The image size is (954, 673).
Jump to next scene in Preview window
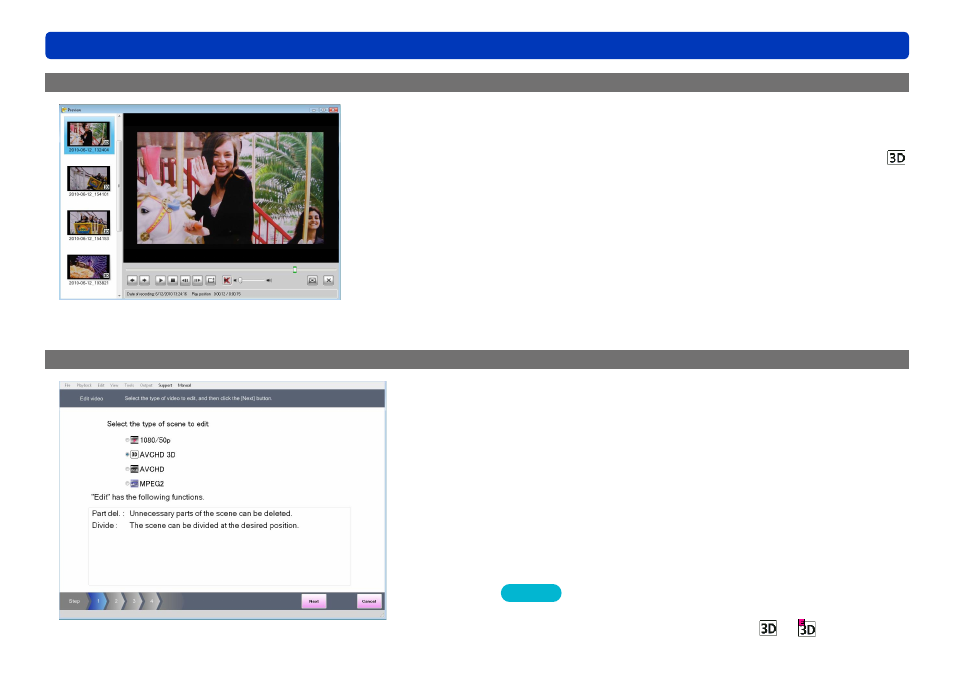pyautogui.click(x=145, y=280)
